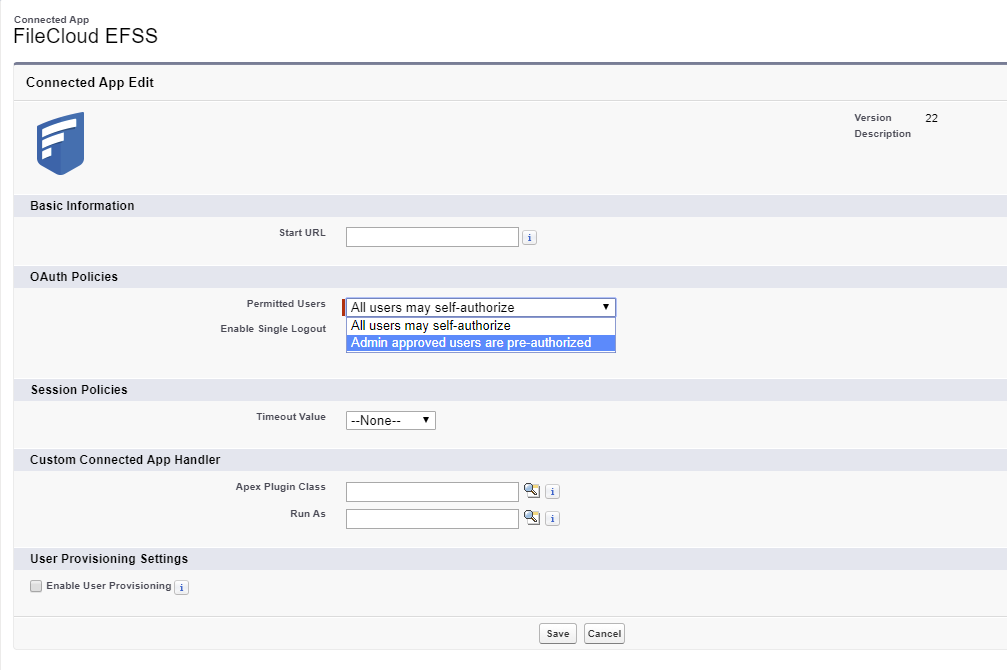Viewport: 1007px width, 670px height.
Task: Cancel editing the connected app
Action: [x=603, y=633]
